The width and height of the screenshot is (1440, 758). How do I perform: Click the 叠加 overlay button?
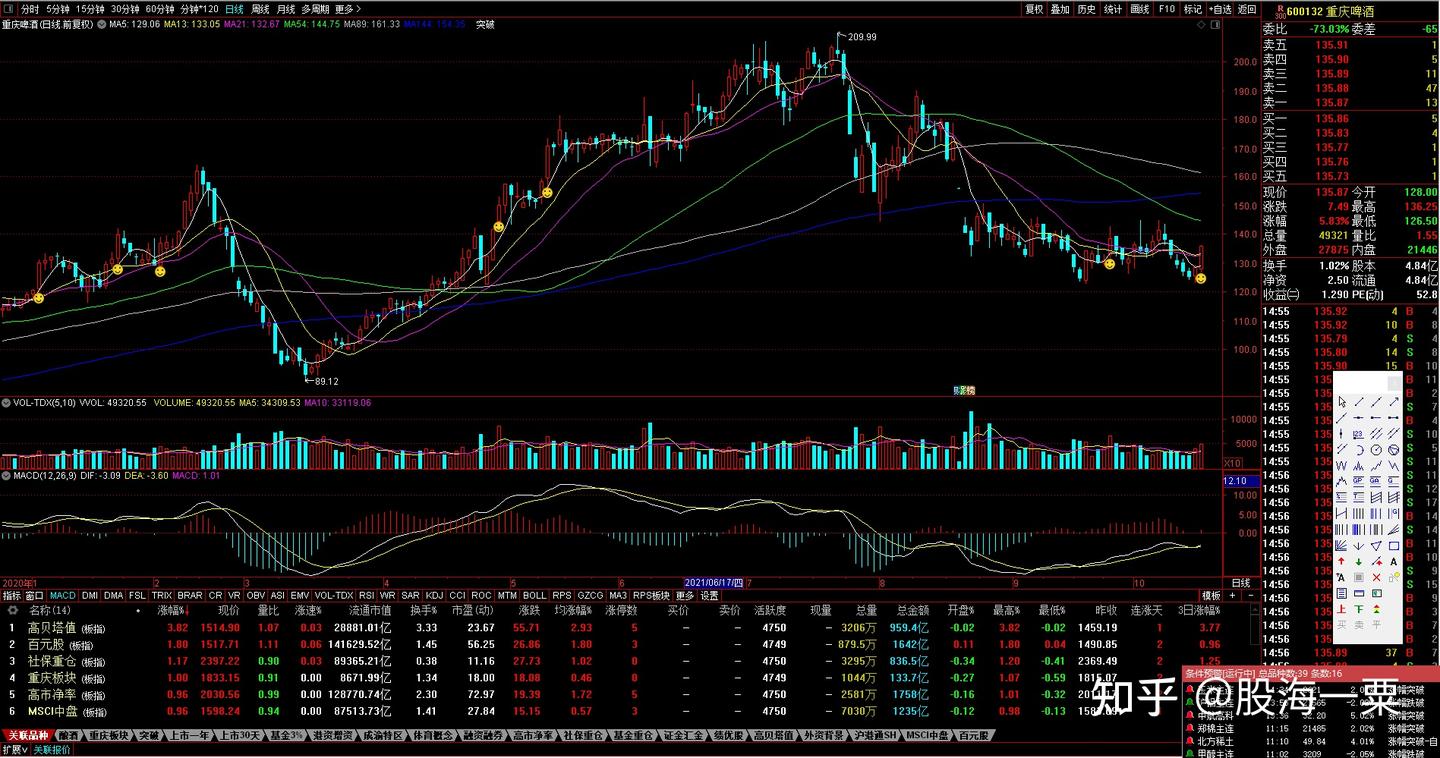coord(1060,9)
